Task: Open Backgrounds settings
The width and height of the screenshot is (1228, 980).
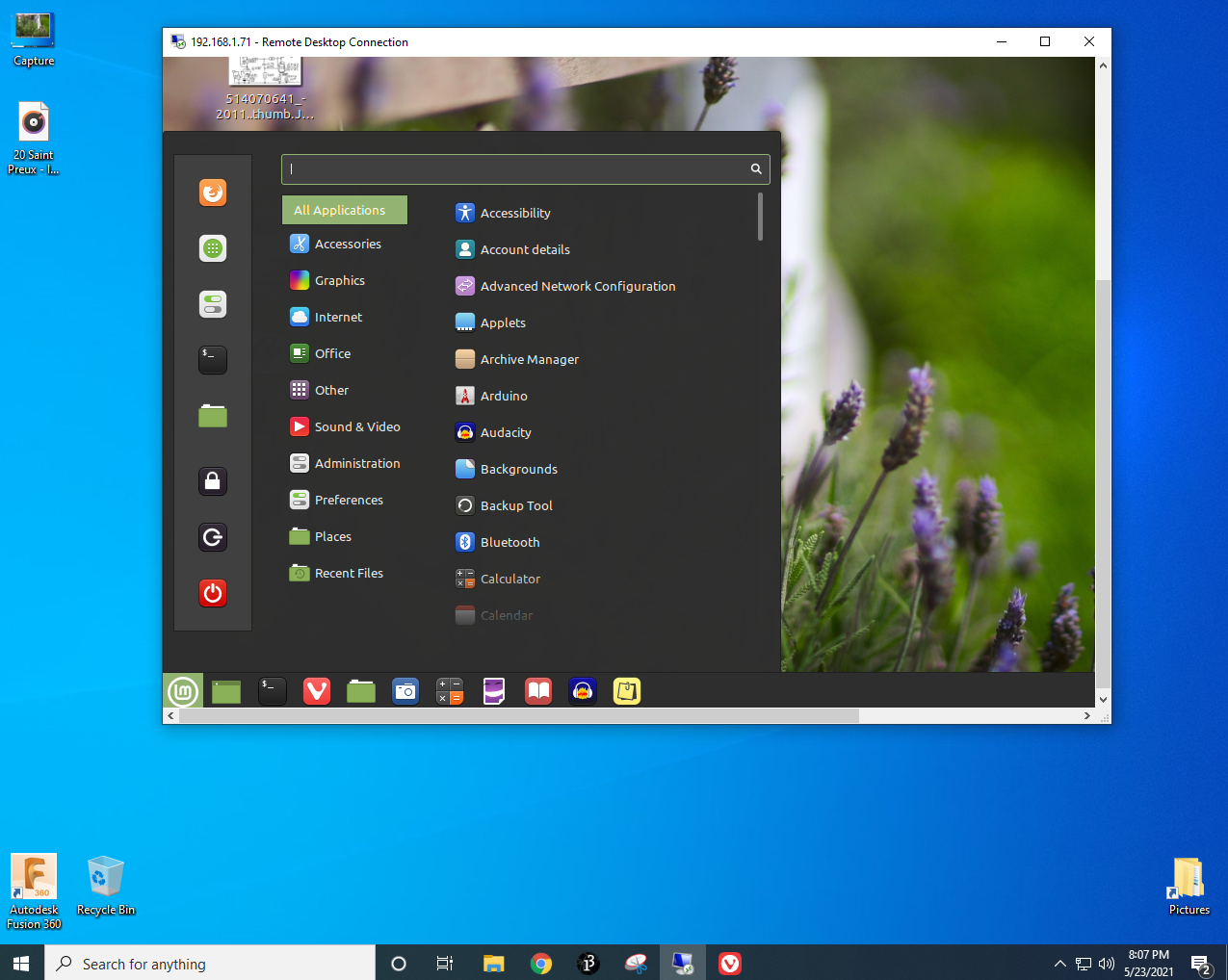Action: 519,469
